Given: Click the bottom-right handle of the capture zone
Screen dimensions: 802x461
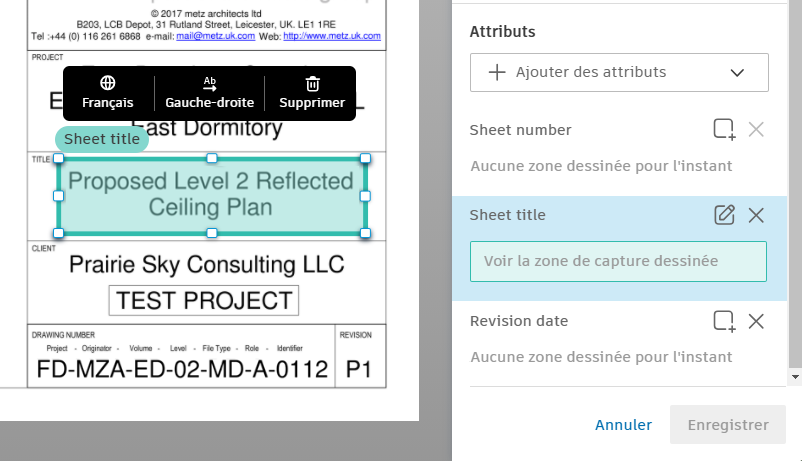Looking at the screenshot, I should coord(365,232).
